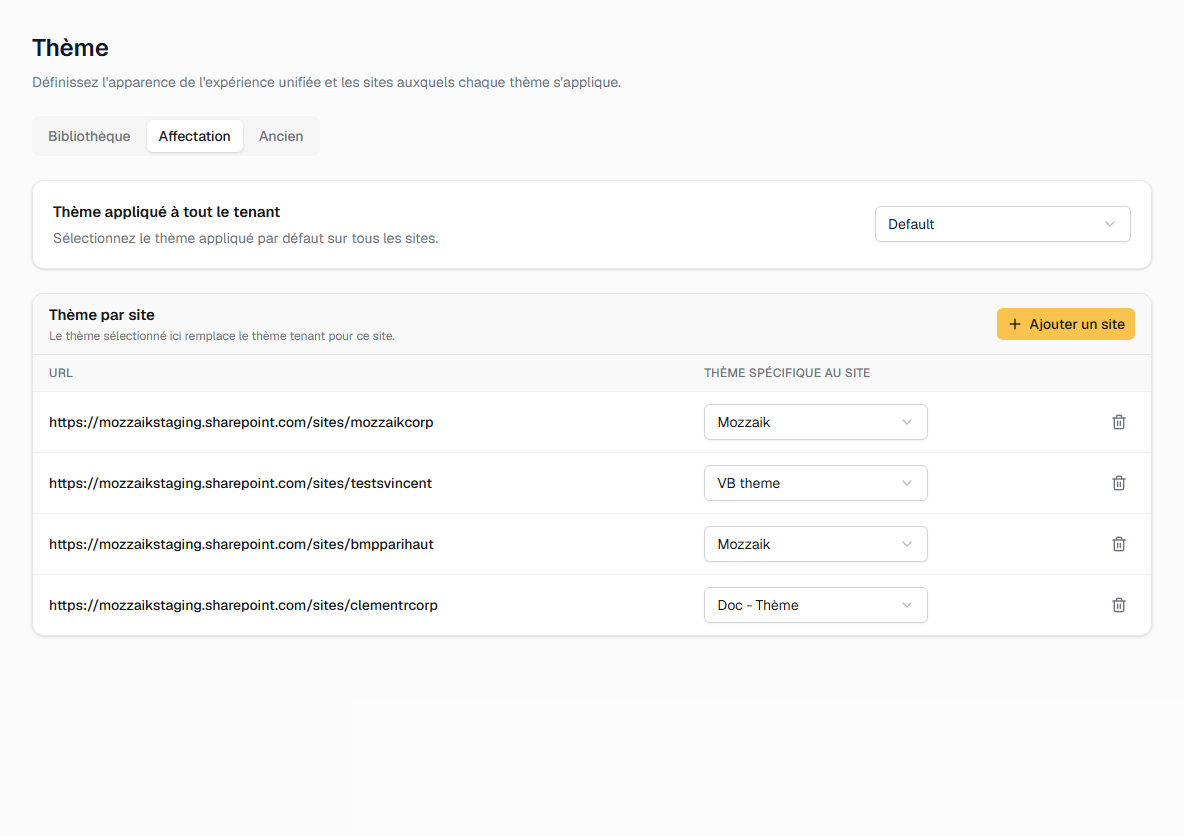Click the bmpparihaut site URL

coord(241,544)
